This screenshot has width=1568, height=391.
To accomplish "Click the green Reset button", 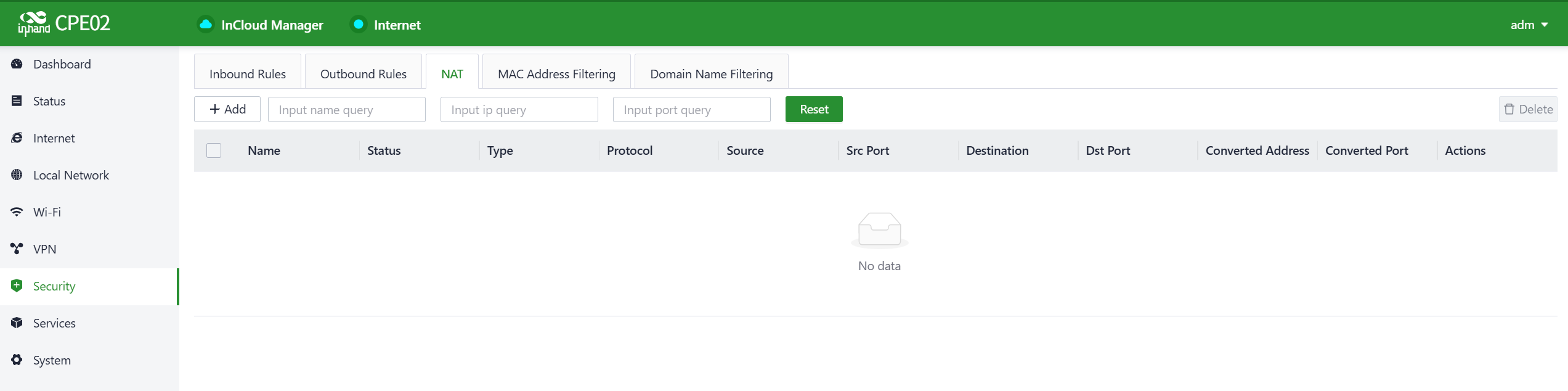I will (813, 109).
